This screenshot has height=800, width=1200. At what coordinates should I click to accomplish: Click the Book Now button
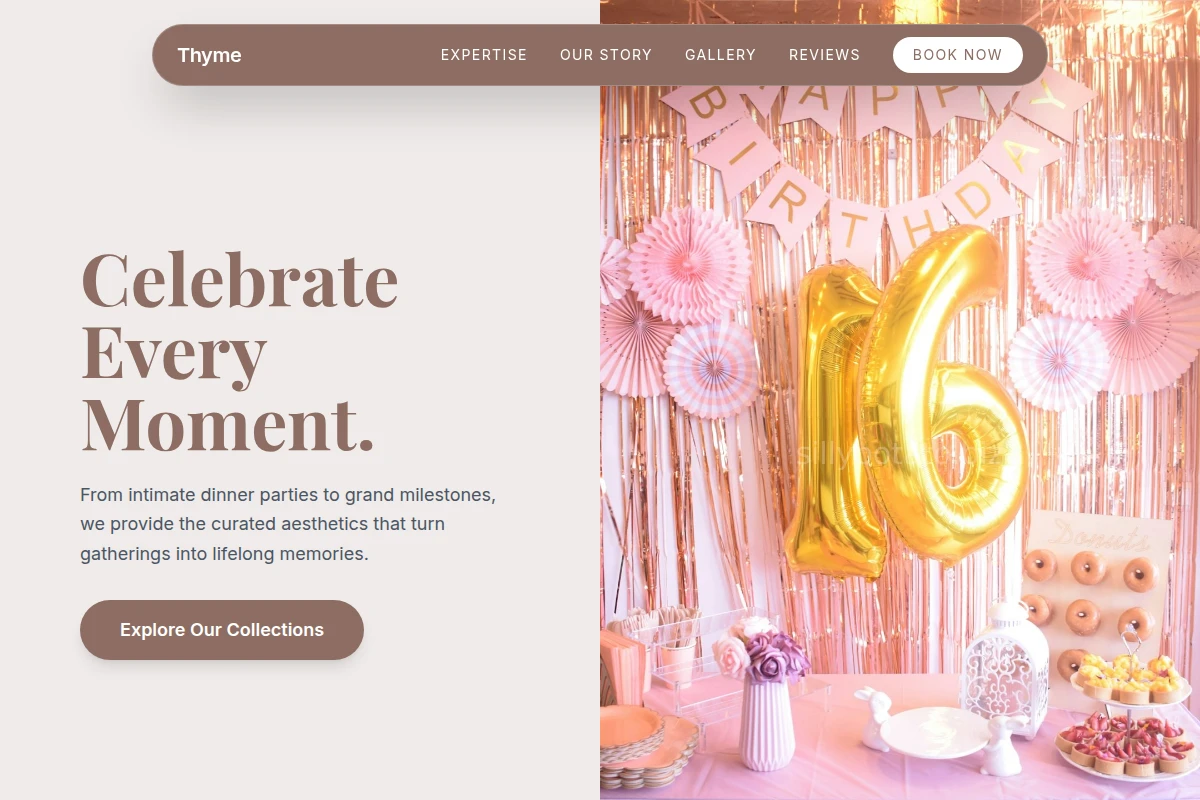[957, 55]
